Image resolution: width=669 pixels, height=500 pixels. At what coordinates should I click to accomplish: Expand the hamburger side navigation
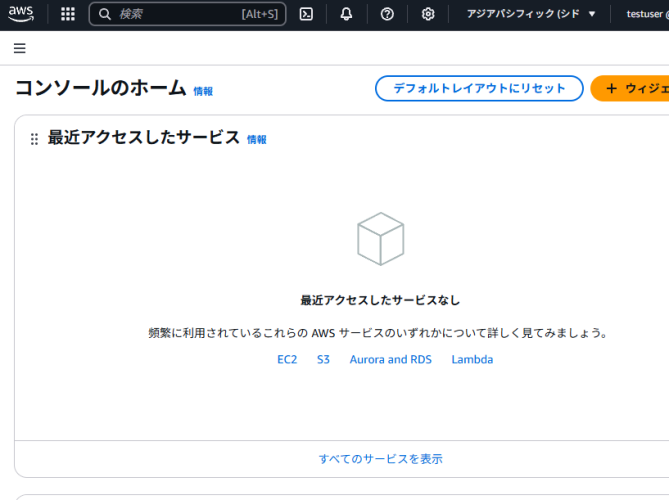(20, 48)
